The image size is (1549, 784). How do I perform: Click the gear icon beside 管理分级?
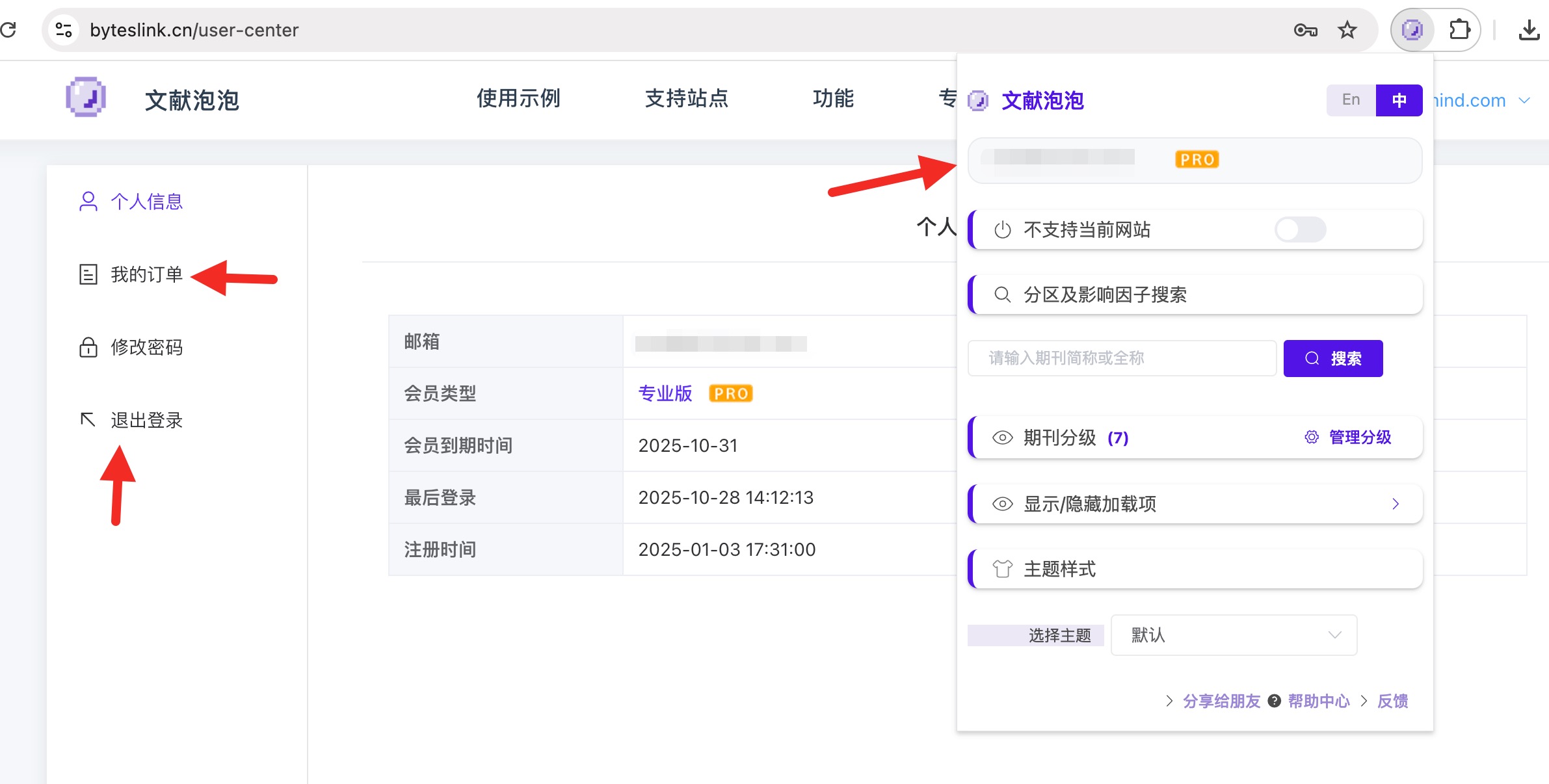(1312, 438)
